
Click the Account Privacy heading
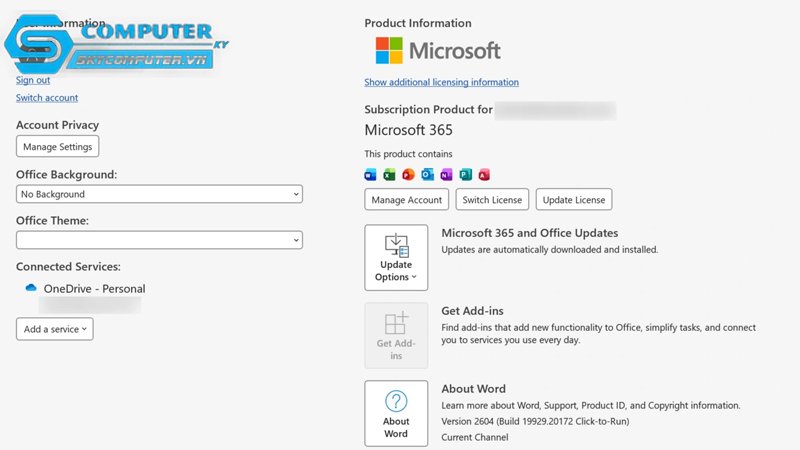coord(57,125)
